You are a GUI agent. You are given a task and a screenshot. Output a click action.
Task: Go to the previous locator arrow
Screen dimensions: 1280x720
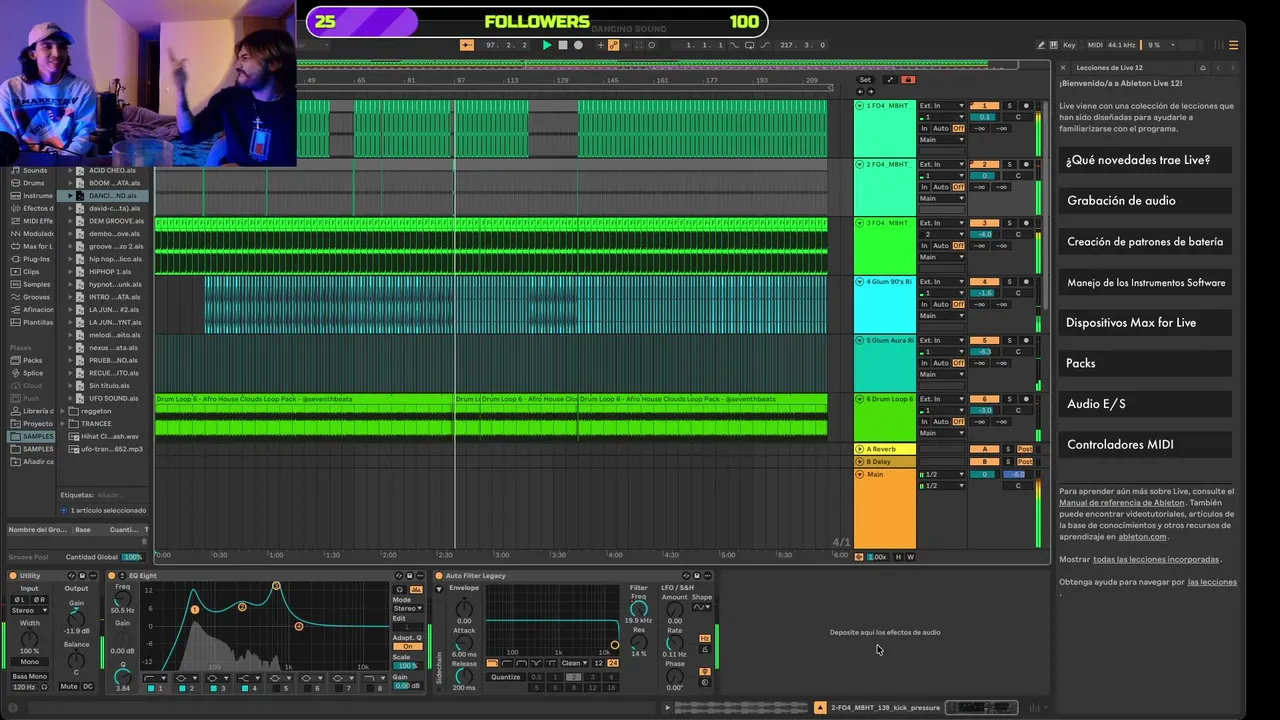pos(859,91)
